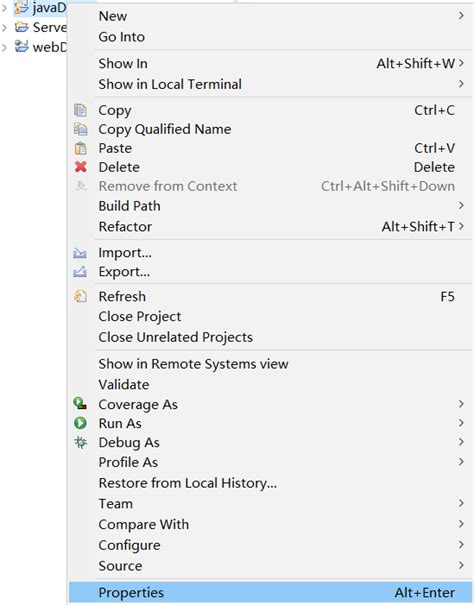
Task: Select Show in Remote Systems view
Action: [x=270, y=364]
